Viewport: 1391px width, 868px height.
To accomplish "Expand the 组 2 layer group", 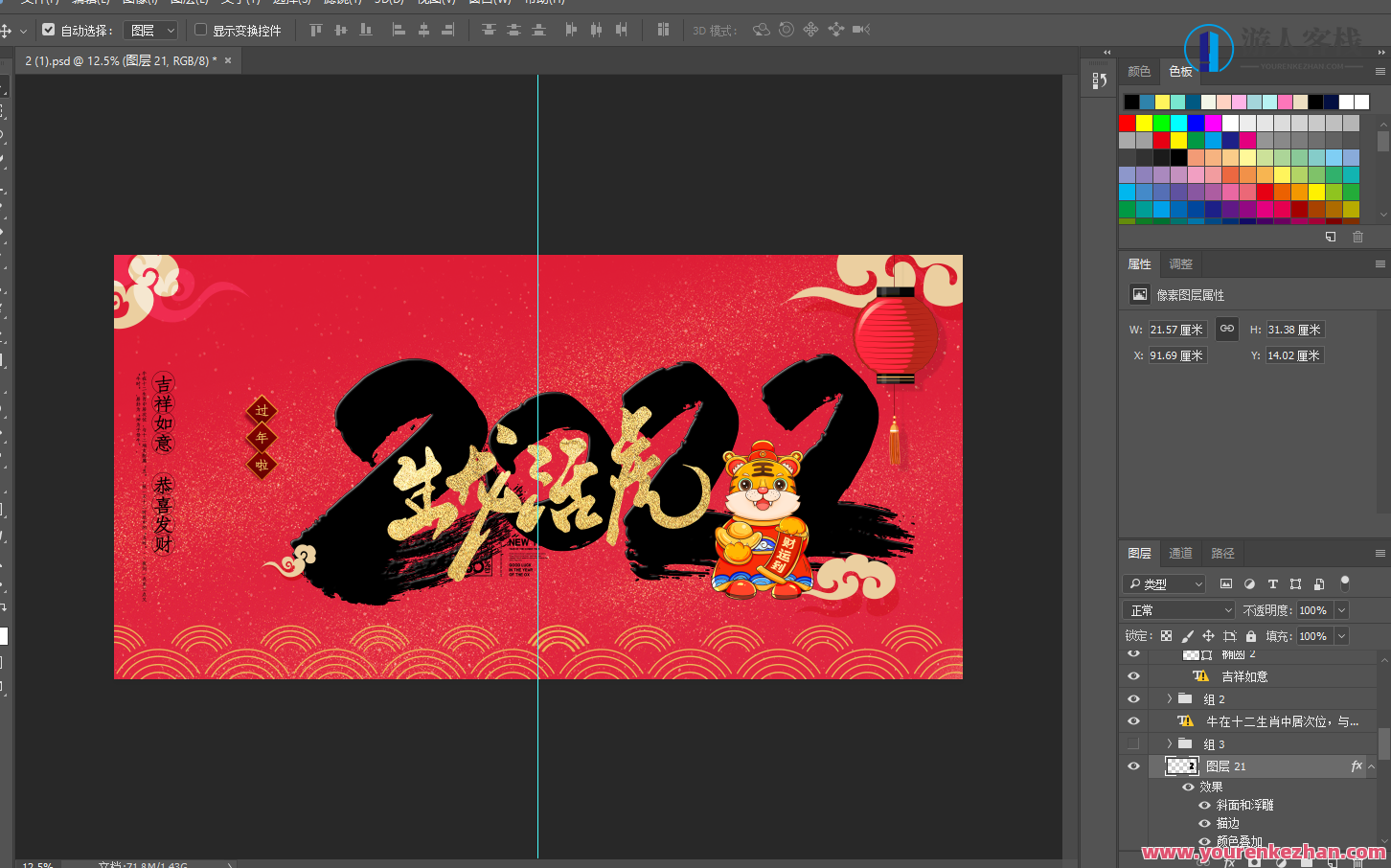I will coord(1169,699).
